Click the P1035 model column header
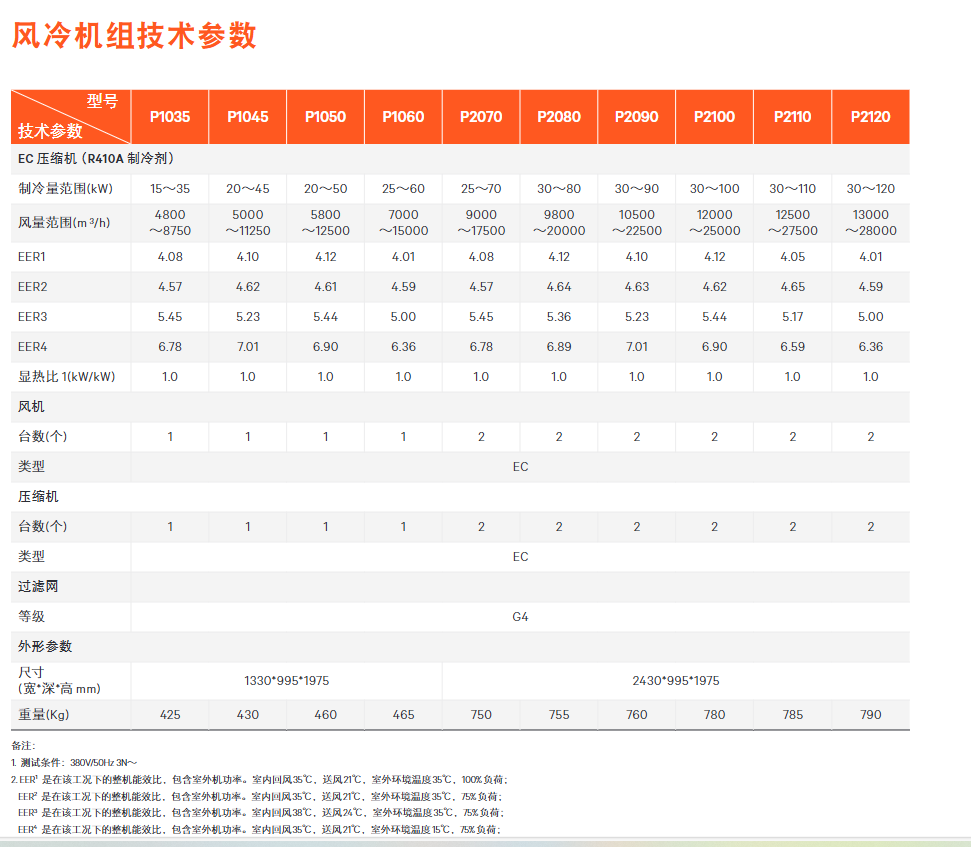Screen dimensions: 971x847 [170, 117]
